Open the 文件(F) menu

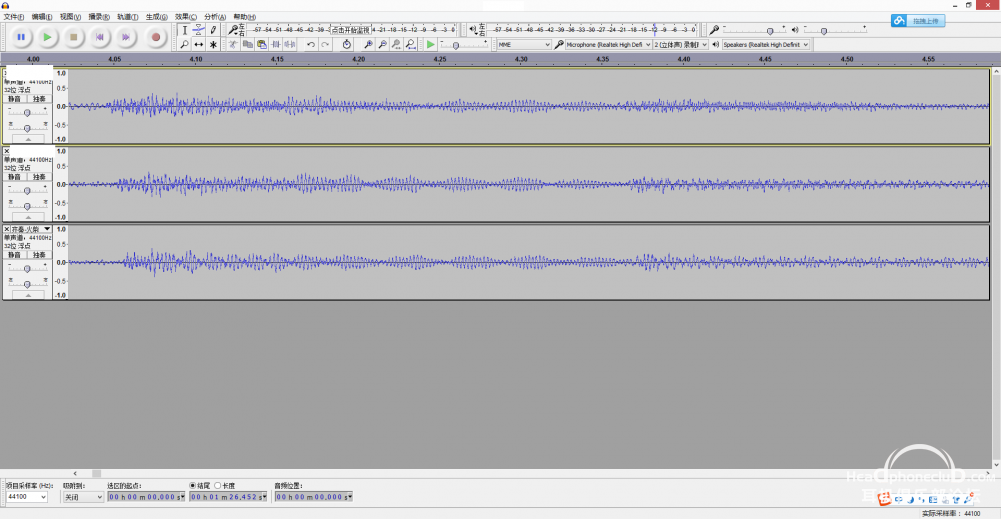click(13, 17)
